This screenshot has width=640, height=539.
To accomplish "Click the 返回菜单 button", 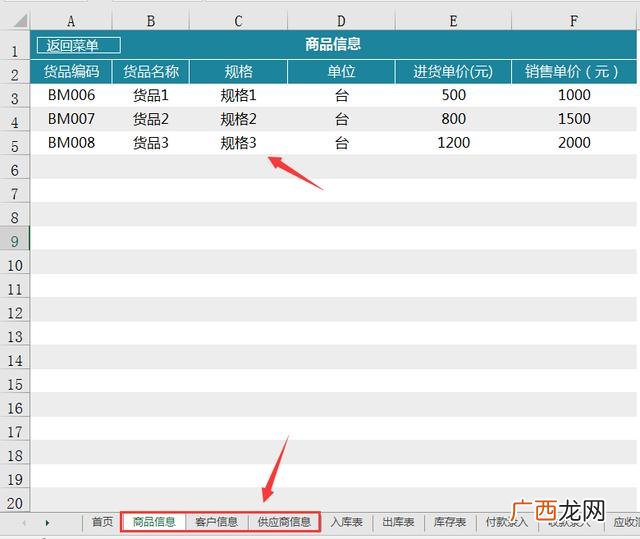I will [x=78, y=45].
